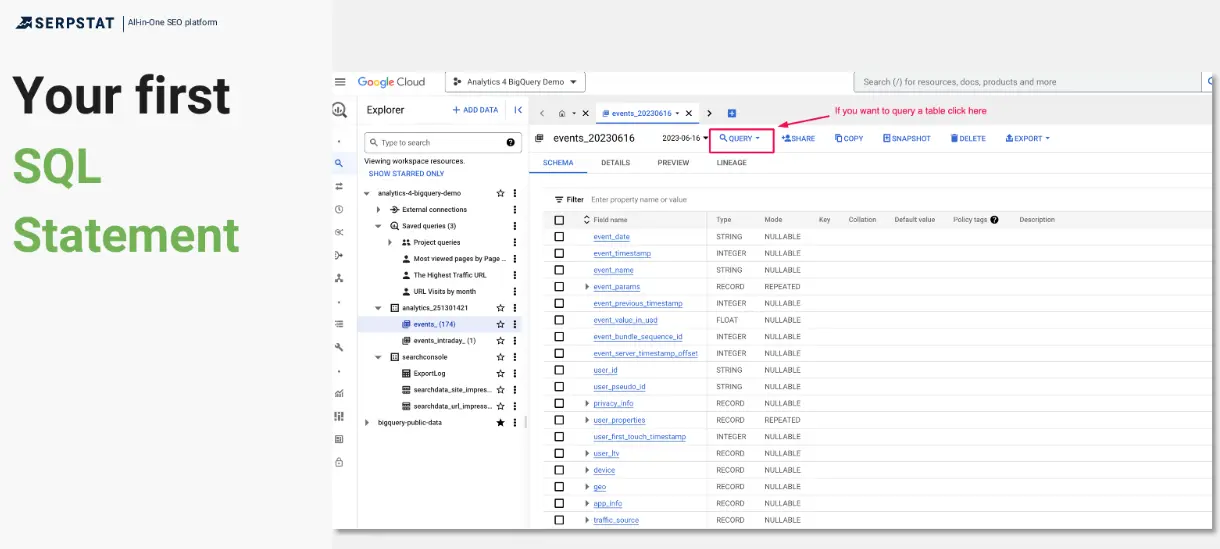Star the analytics-4-bigquery-demo project
Screen dimensions: 1220x549
pyautogui.click(x=501, y=193)
